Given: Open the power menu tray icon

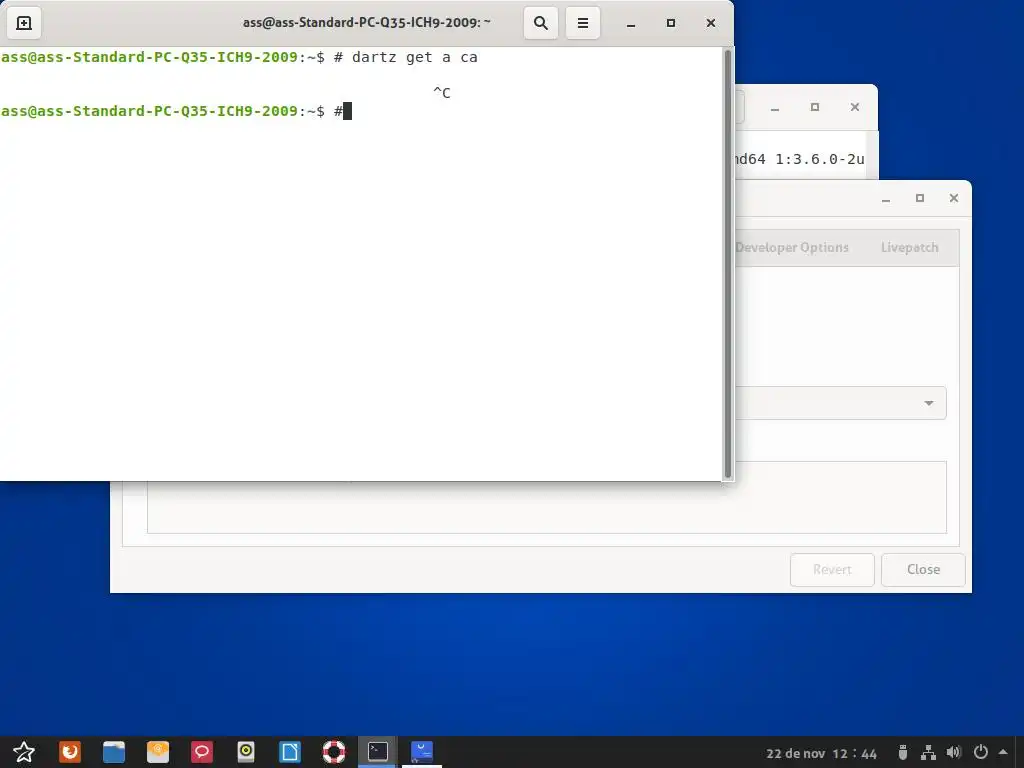Looking at the screenshot, I should coord(980,753).
